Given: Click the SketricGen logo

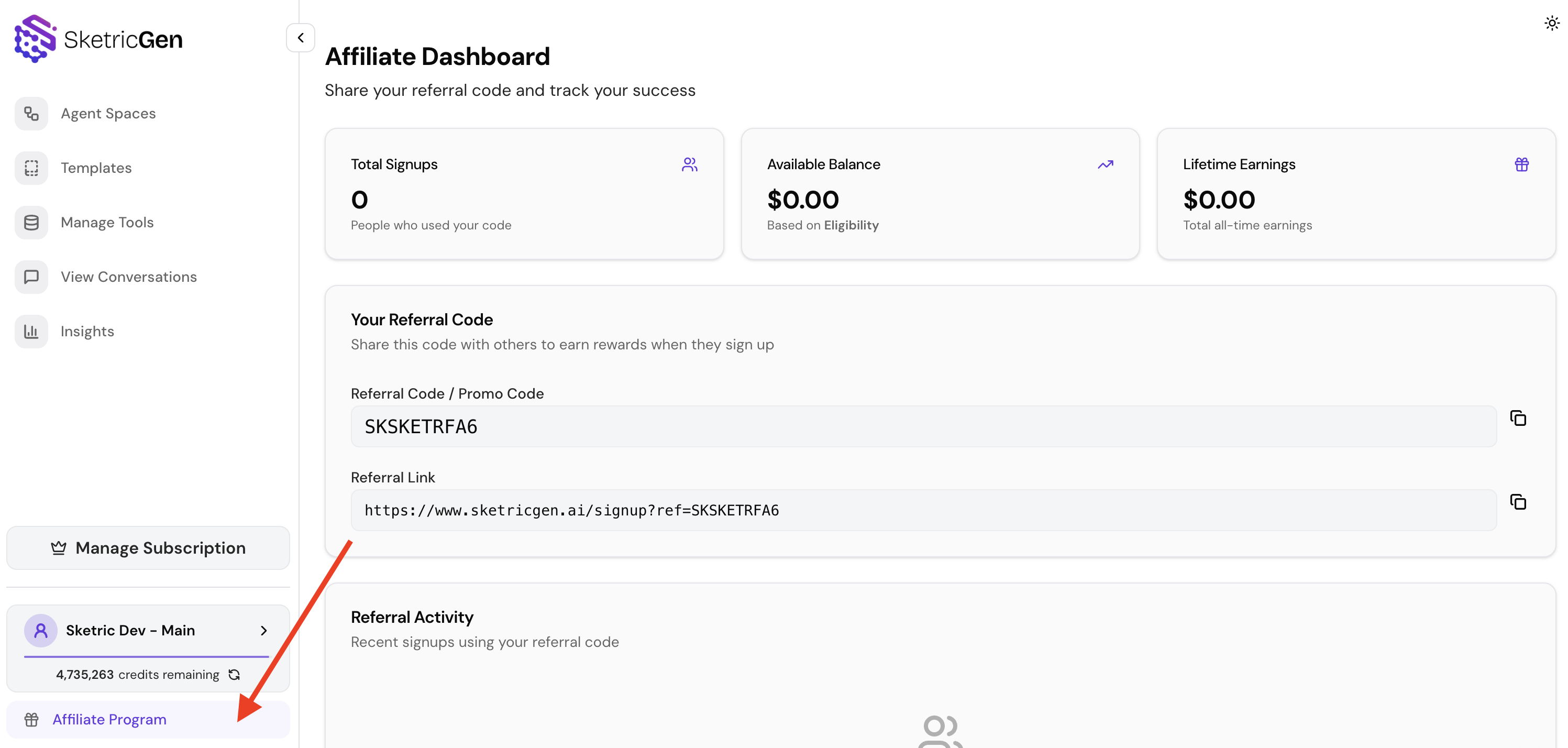Looking at the screenshot, I should point(97,38).
